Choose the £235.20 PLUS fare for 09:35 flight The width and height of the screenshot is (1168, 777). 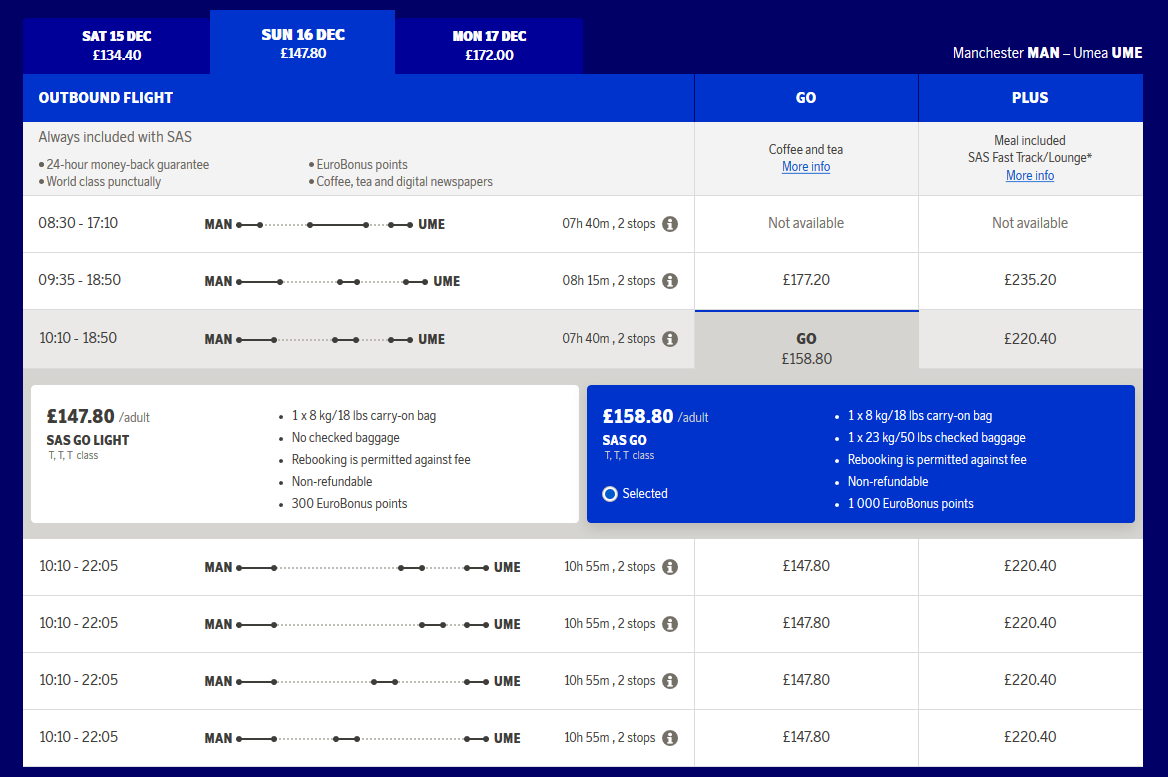[x=1030, y=280]
